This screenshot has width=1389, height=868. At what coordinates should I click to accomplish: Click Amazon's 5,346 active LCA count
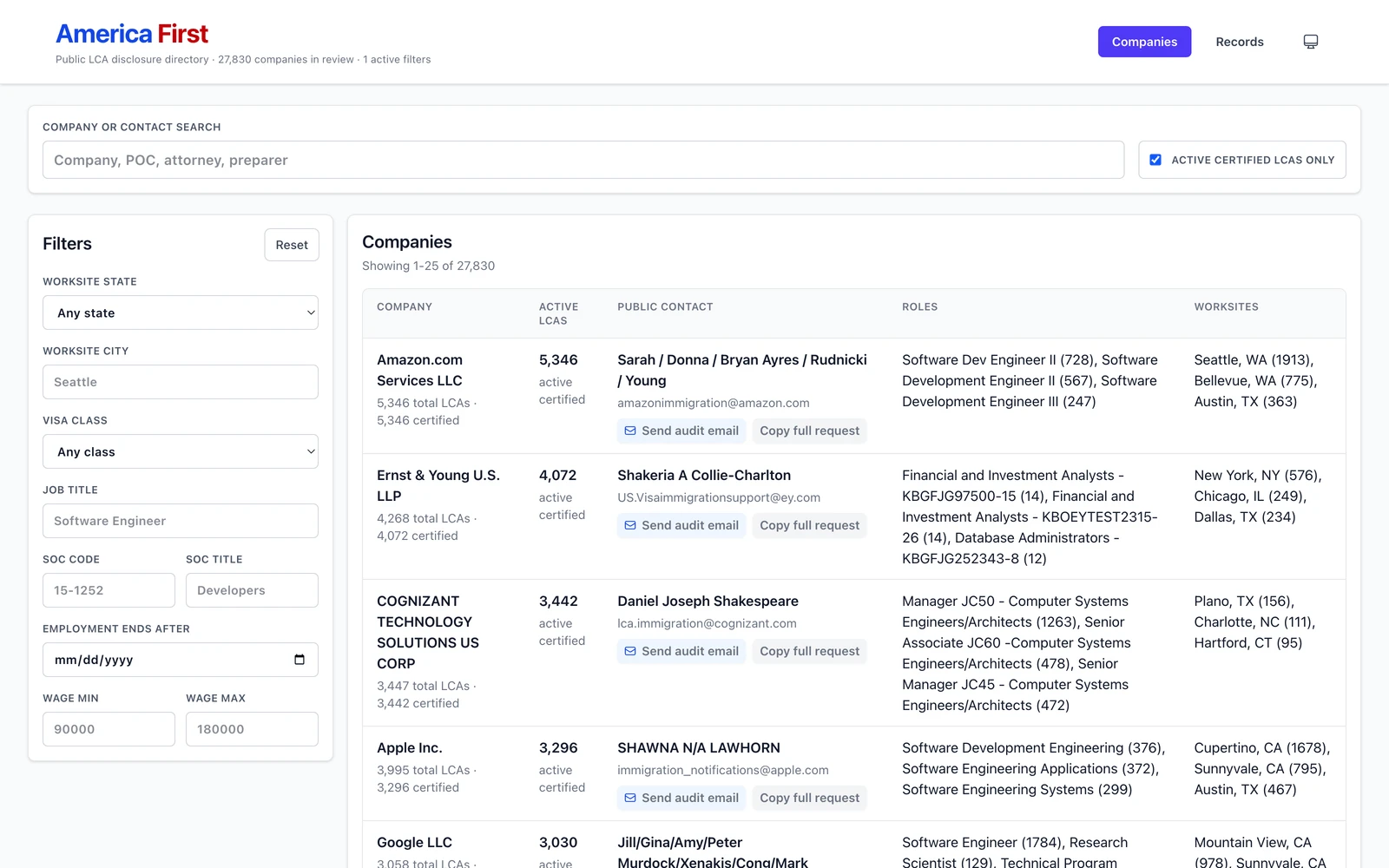[558, 360]
